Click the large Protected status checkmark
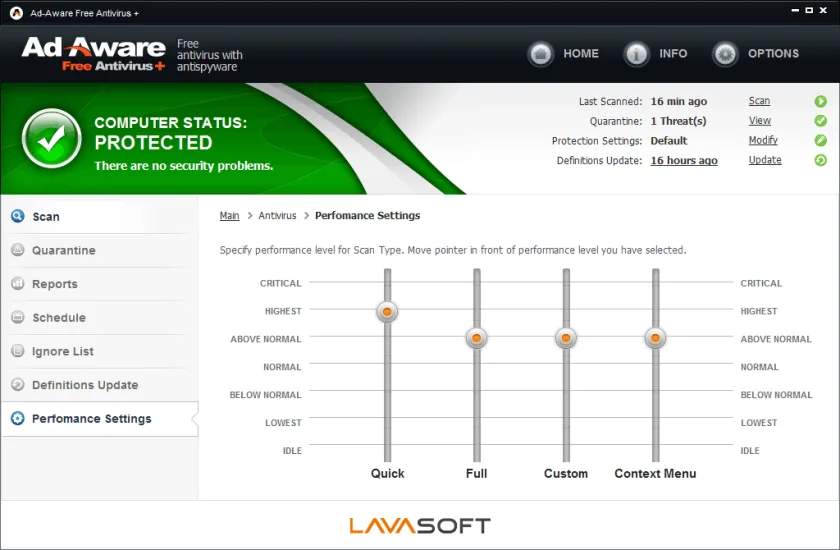 coord(51,138)
